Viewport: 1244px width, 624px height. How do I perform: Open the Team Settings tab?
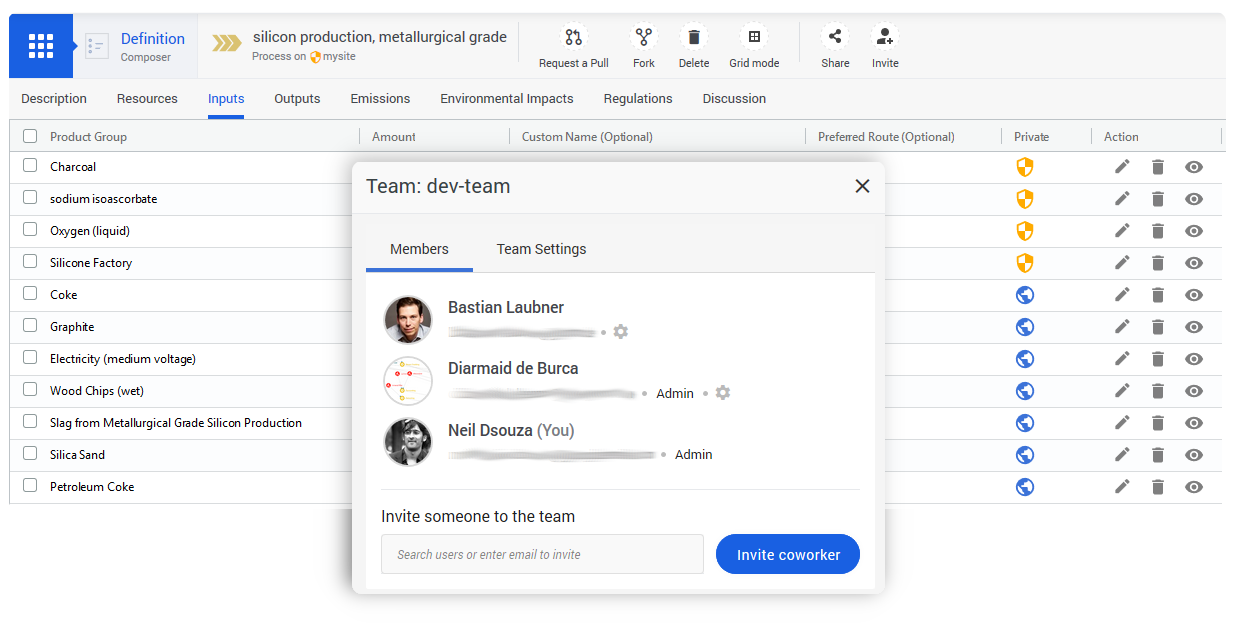pos(541,249)
